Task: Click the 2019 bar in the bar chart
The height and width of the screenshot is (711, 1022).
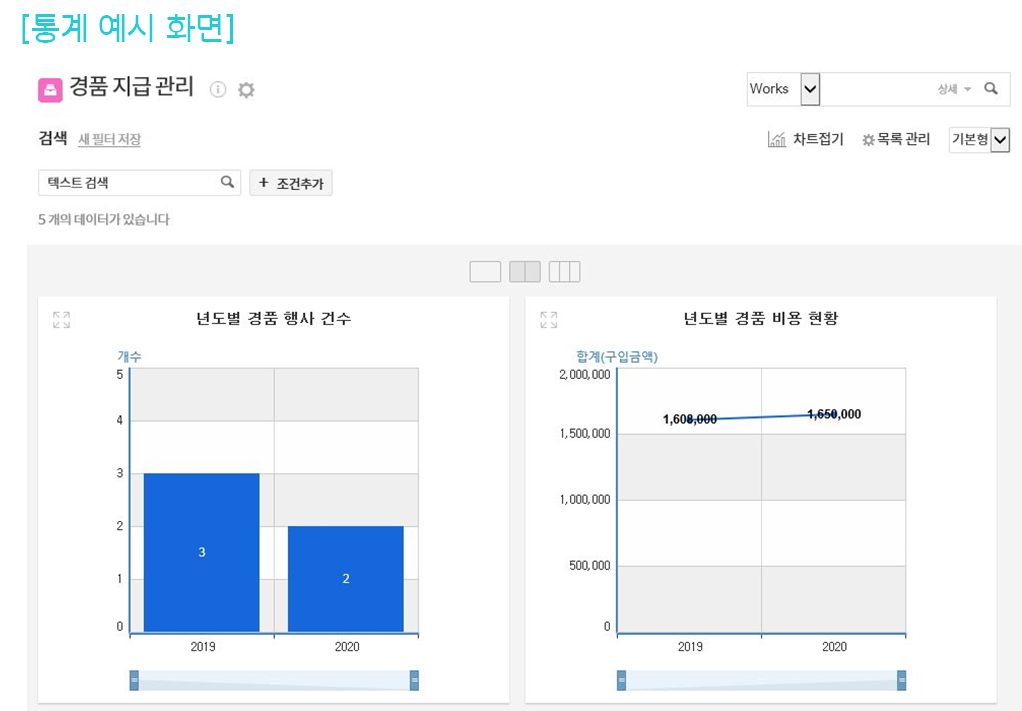Action: [x=201, y=552]
